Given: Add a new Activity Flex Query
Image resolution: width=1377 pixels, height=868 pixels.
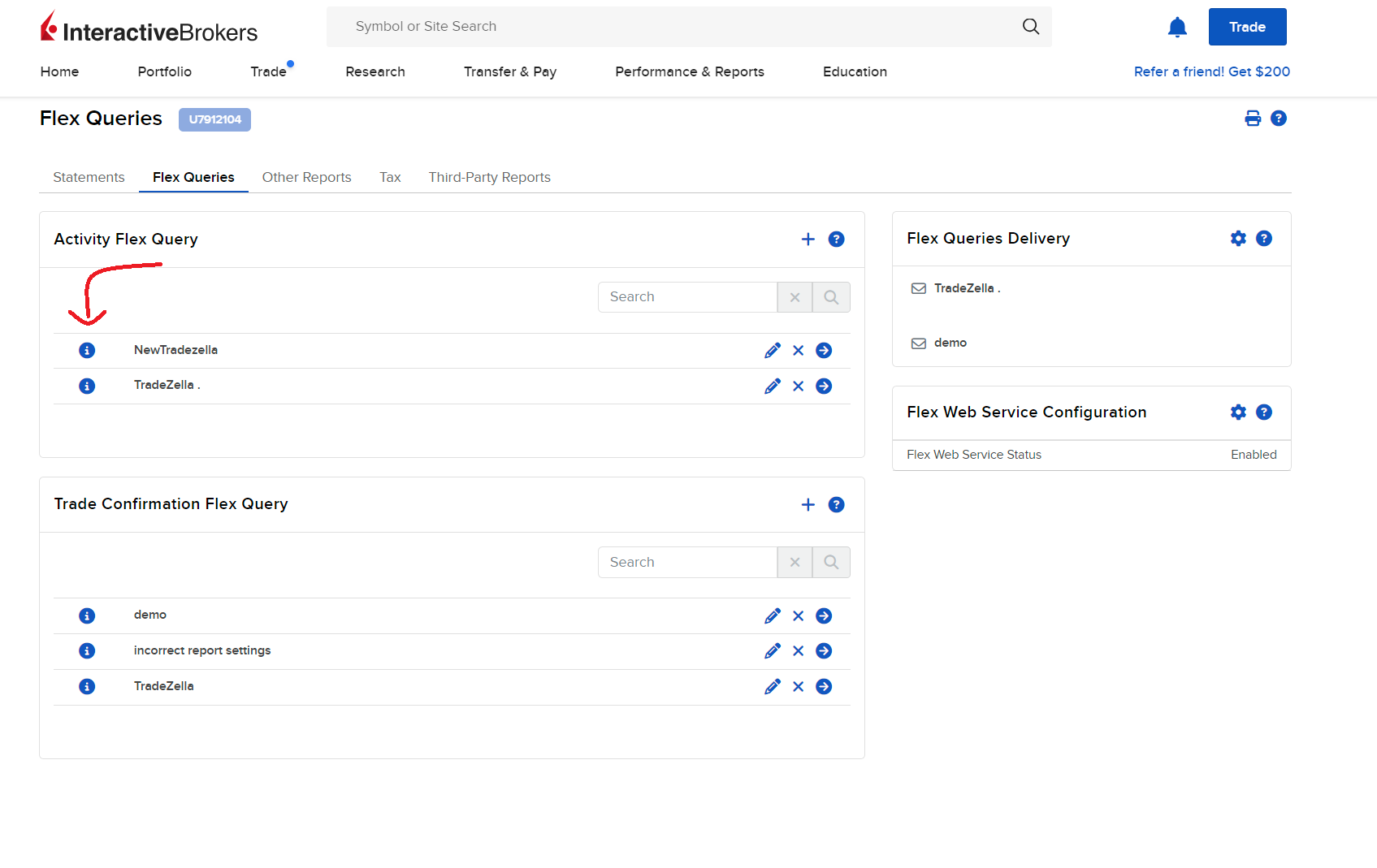Looking at the screenshot, I should tap(808, 239).
